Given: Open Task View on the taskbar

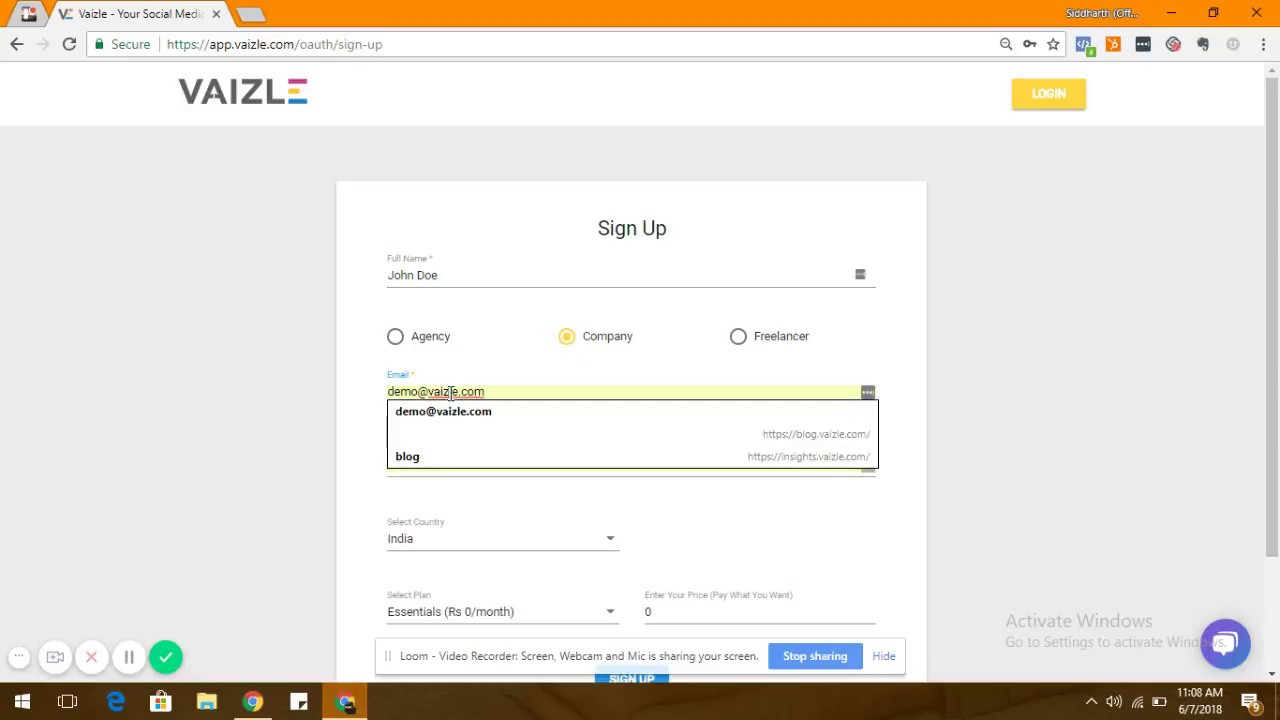Looking at the screenshot, I should 67,702.
